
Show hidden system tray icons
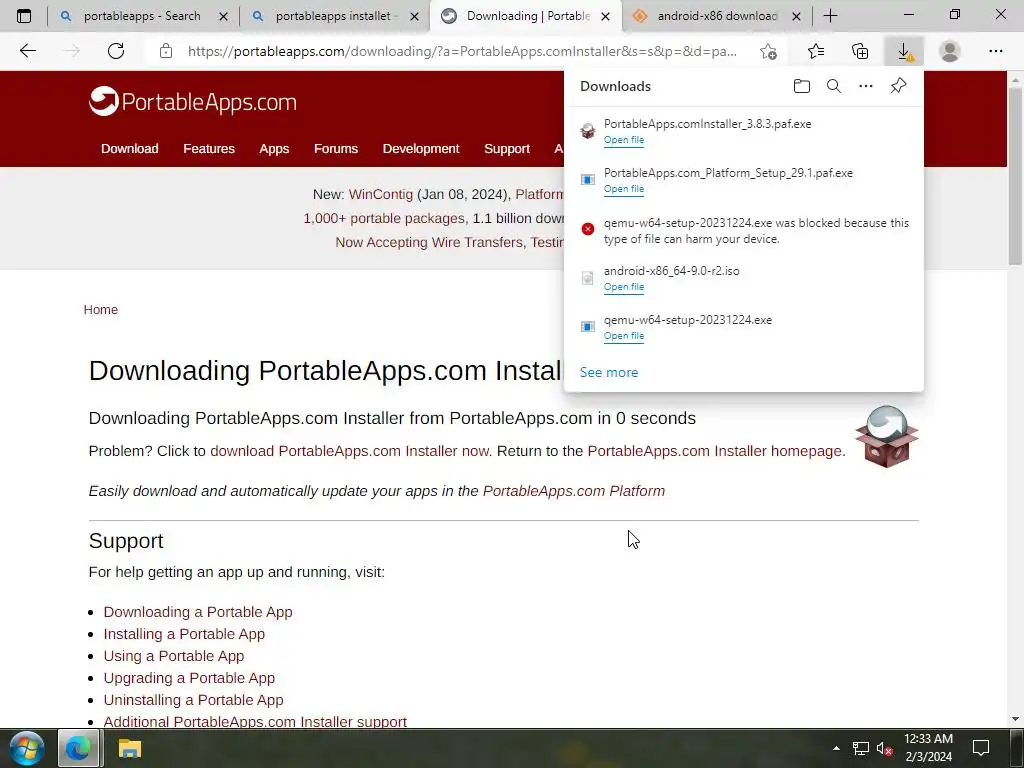836,748
